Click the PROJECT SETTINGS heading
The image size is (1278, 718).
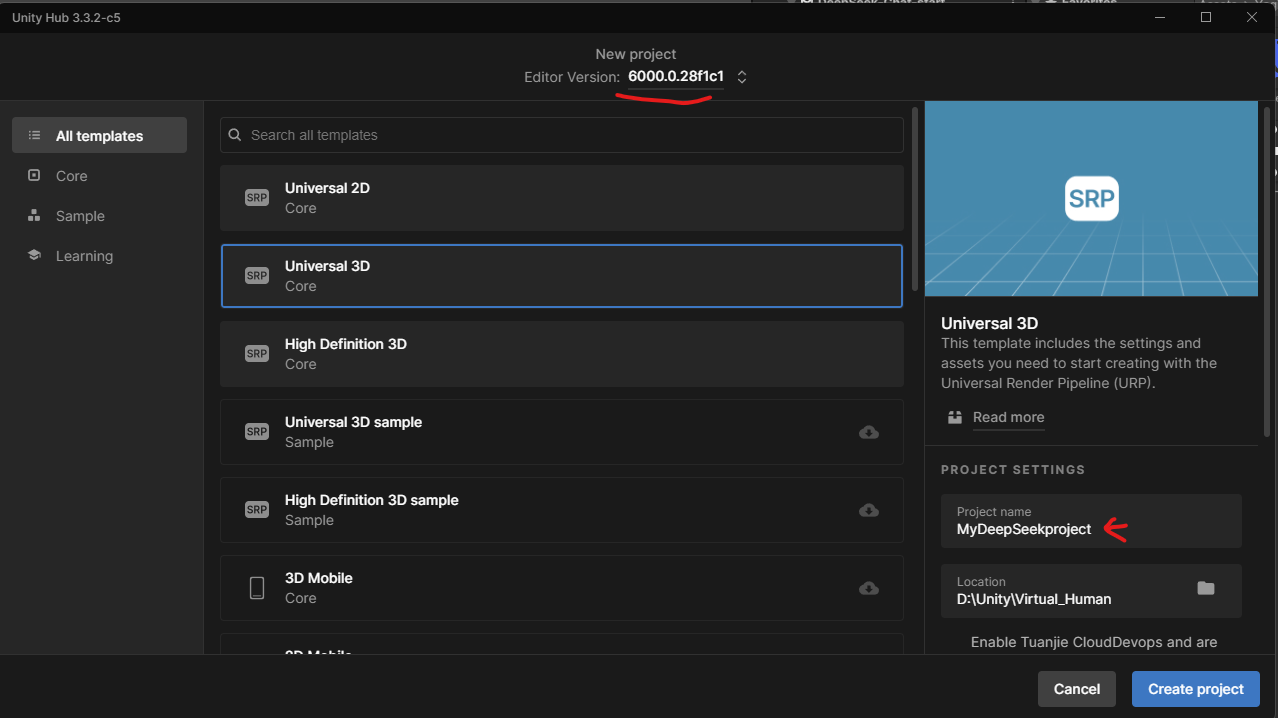[x=1013, y=469]
